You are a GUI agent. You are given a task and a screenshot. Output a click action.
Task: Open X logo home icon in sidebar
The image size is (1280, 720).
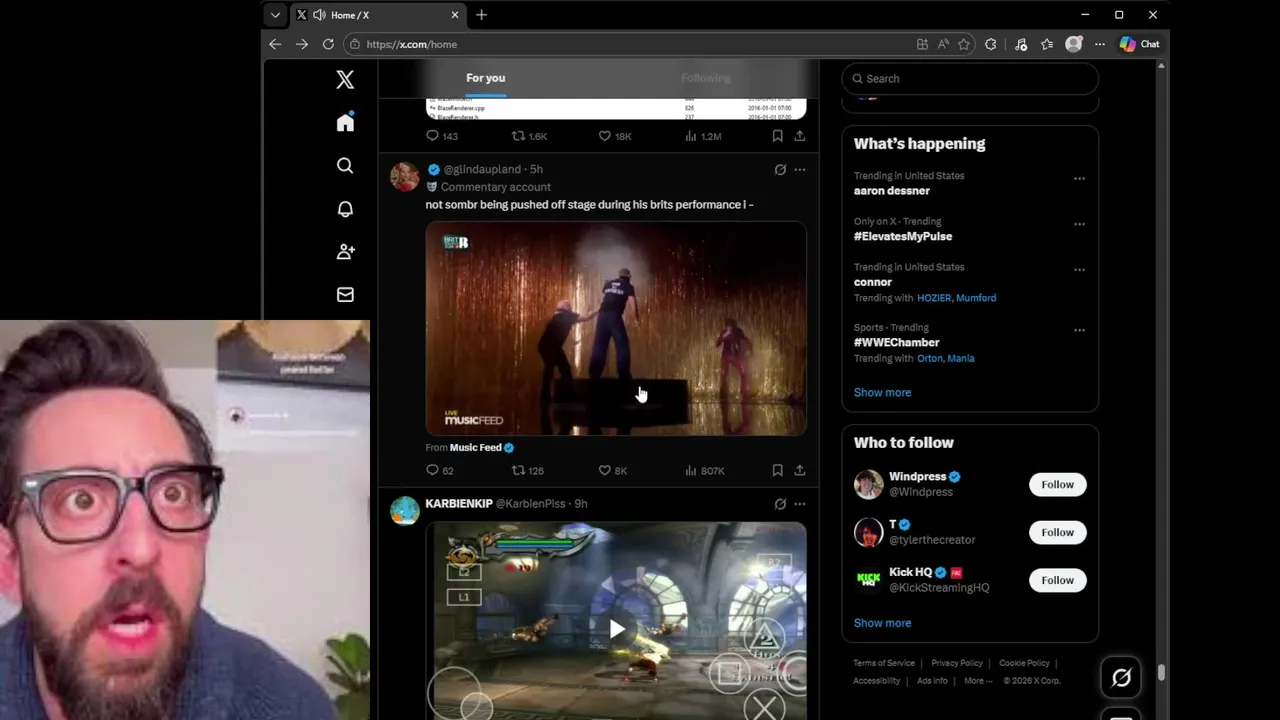pos(345,79)
